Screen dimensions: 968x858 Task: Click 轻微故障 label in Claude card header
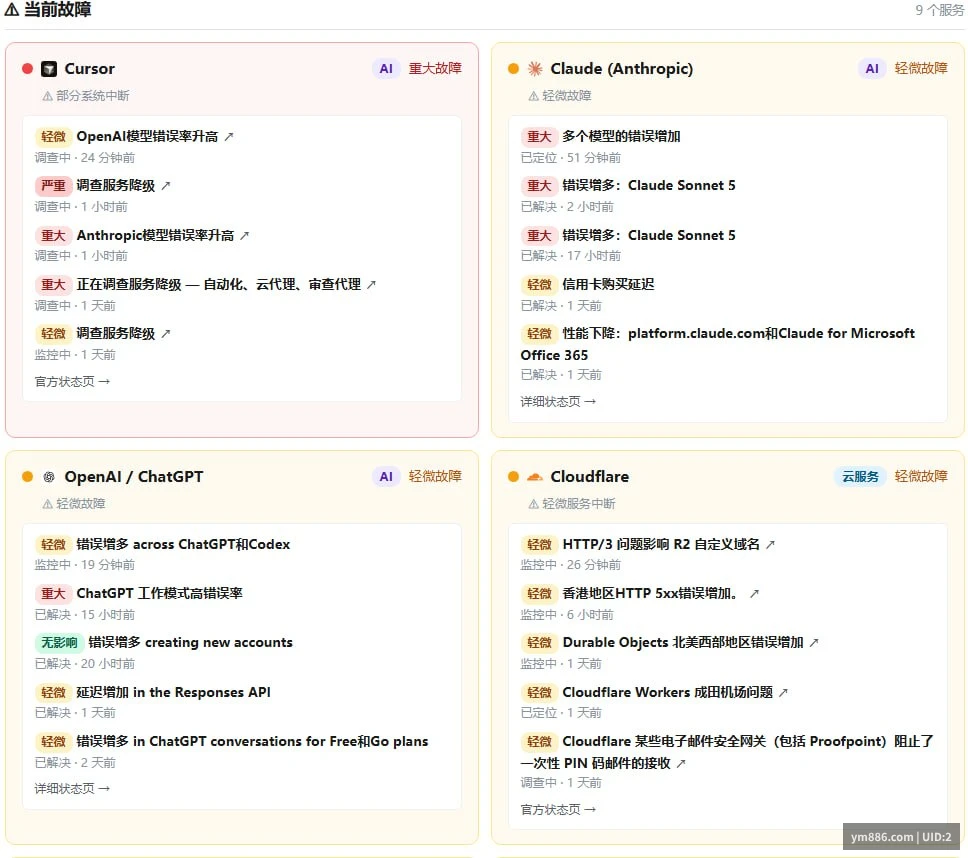coord(921,69)
